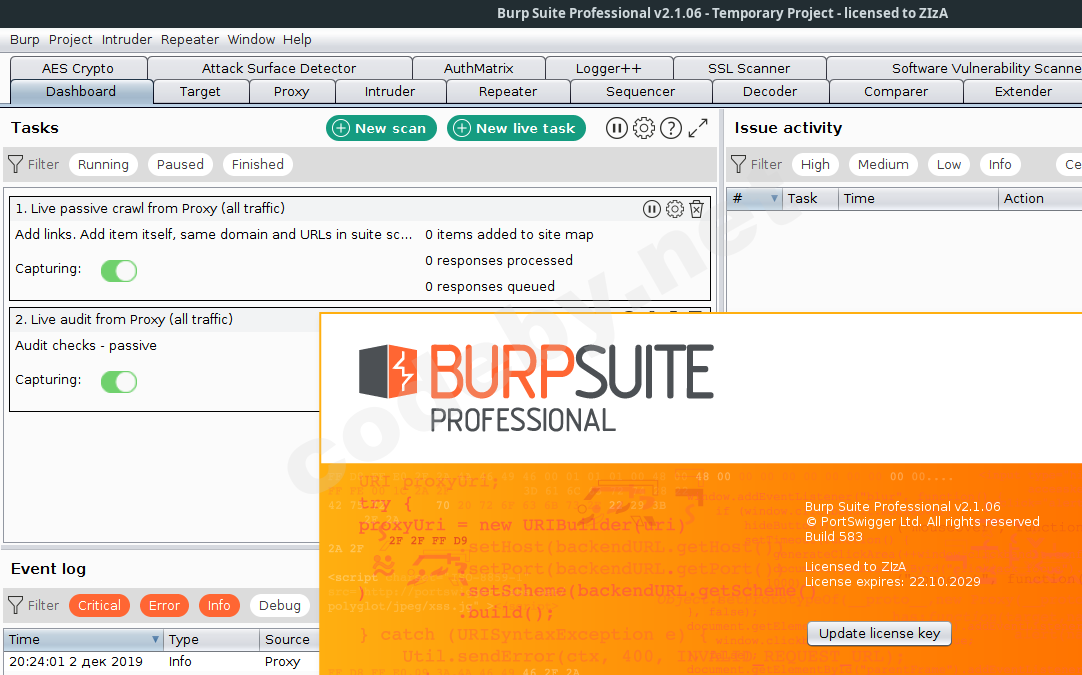The image size is (1082, 675).
Task: Open the Help menu
Action: click(x=297, y=39)
